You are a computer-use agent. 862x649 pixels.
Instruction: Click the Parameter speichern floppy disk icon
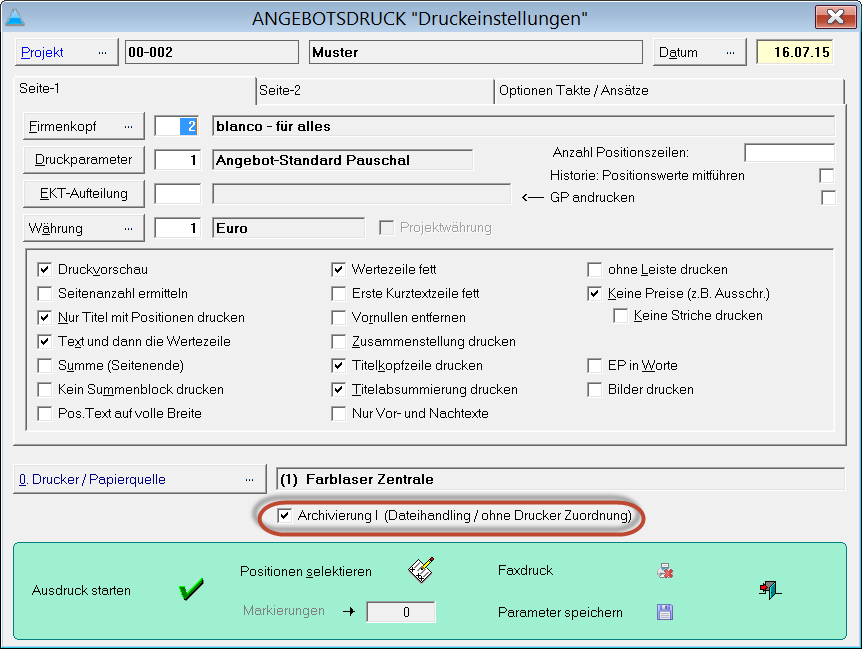click(x=664, y=612)
